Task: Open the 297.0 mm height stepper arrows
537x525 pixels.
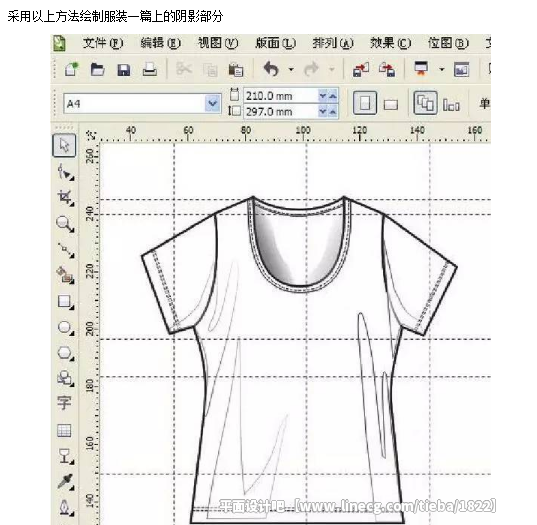Action: tap(328, 111)
